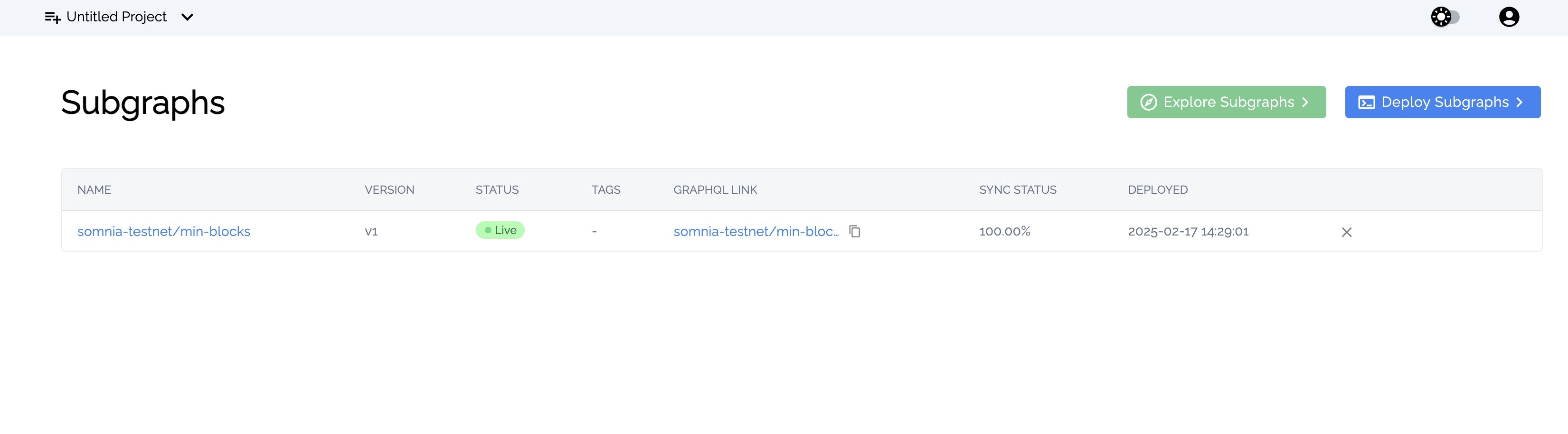Open the truncated somnia-testnet/min-bloc… GraphQL link

pyautogui.click(x=756, y=231)
